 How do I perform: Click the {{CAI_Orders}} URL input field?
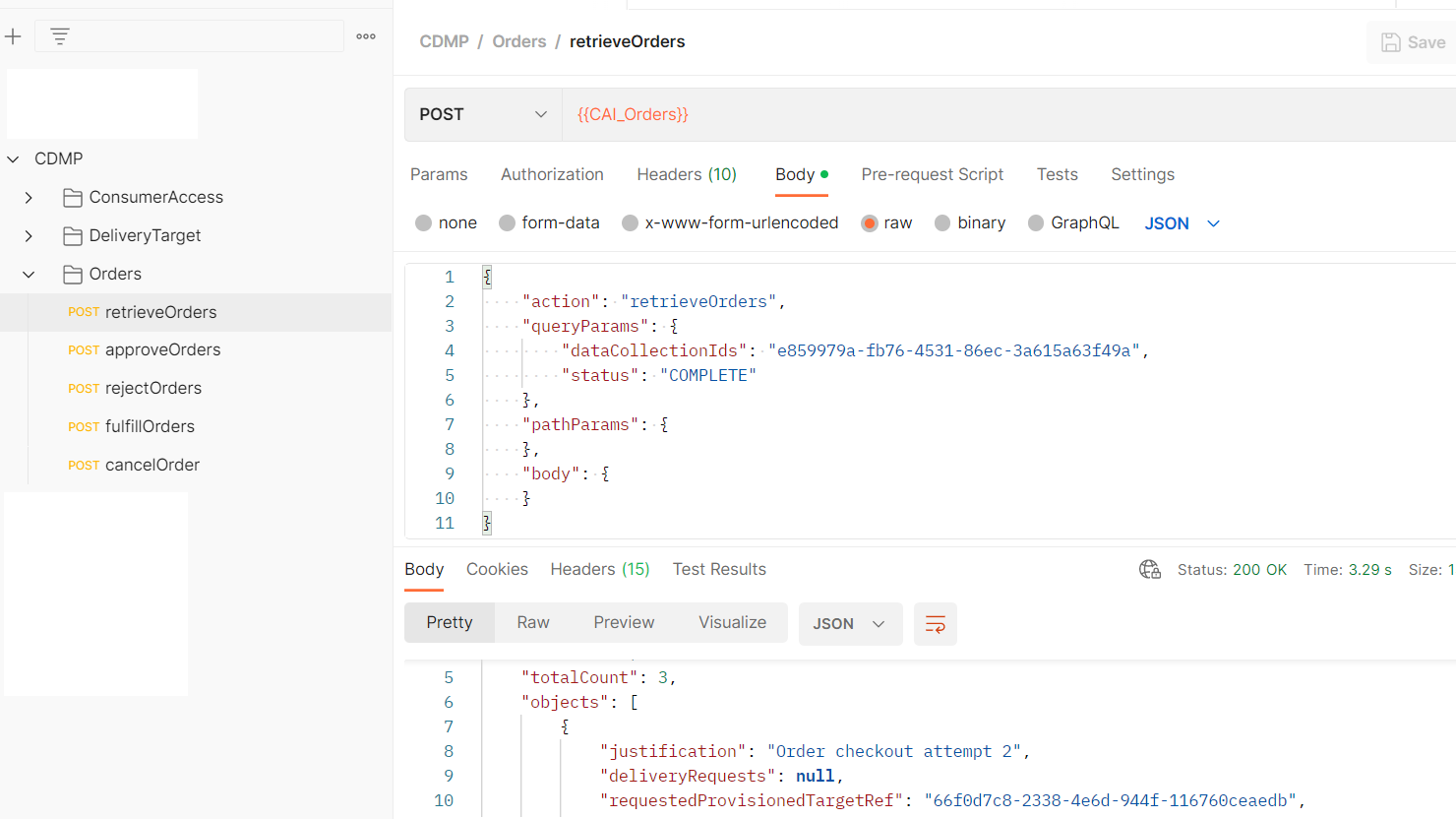(x=1008, y=114)
